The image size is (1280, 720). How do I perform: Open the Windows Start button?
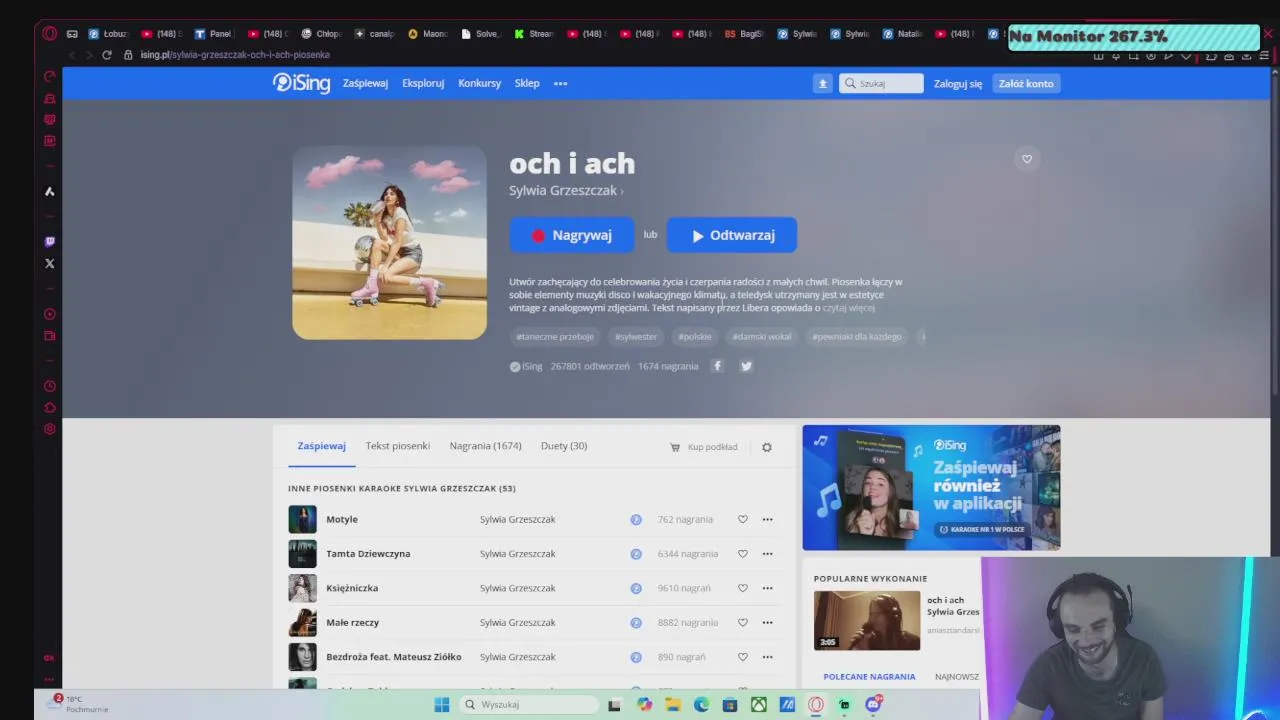(x=441, y=705)
